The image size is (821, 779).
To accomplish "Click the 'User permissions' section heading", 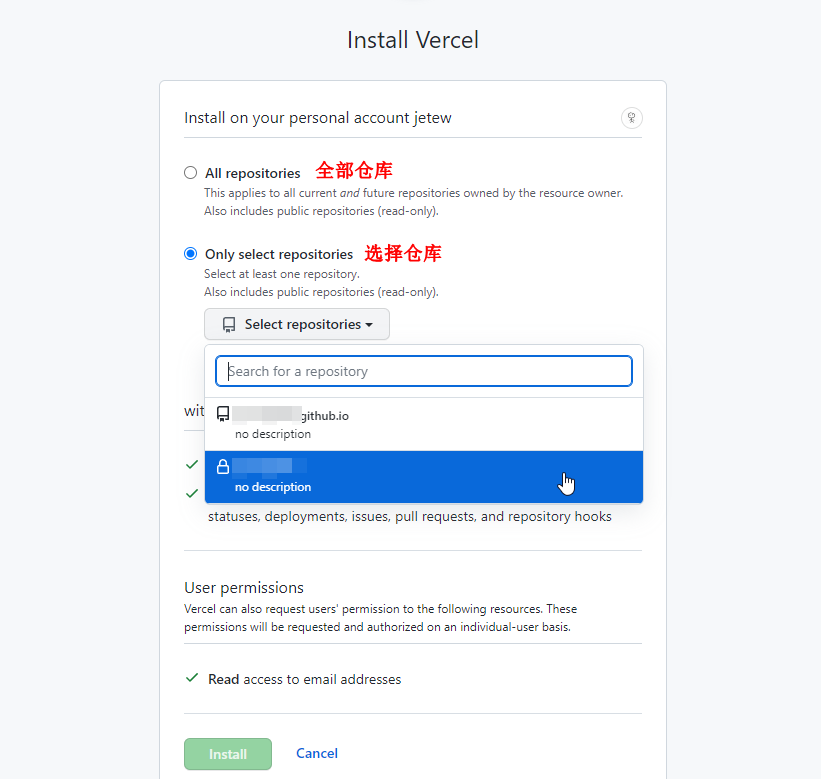I will 243,587.
